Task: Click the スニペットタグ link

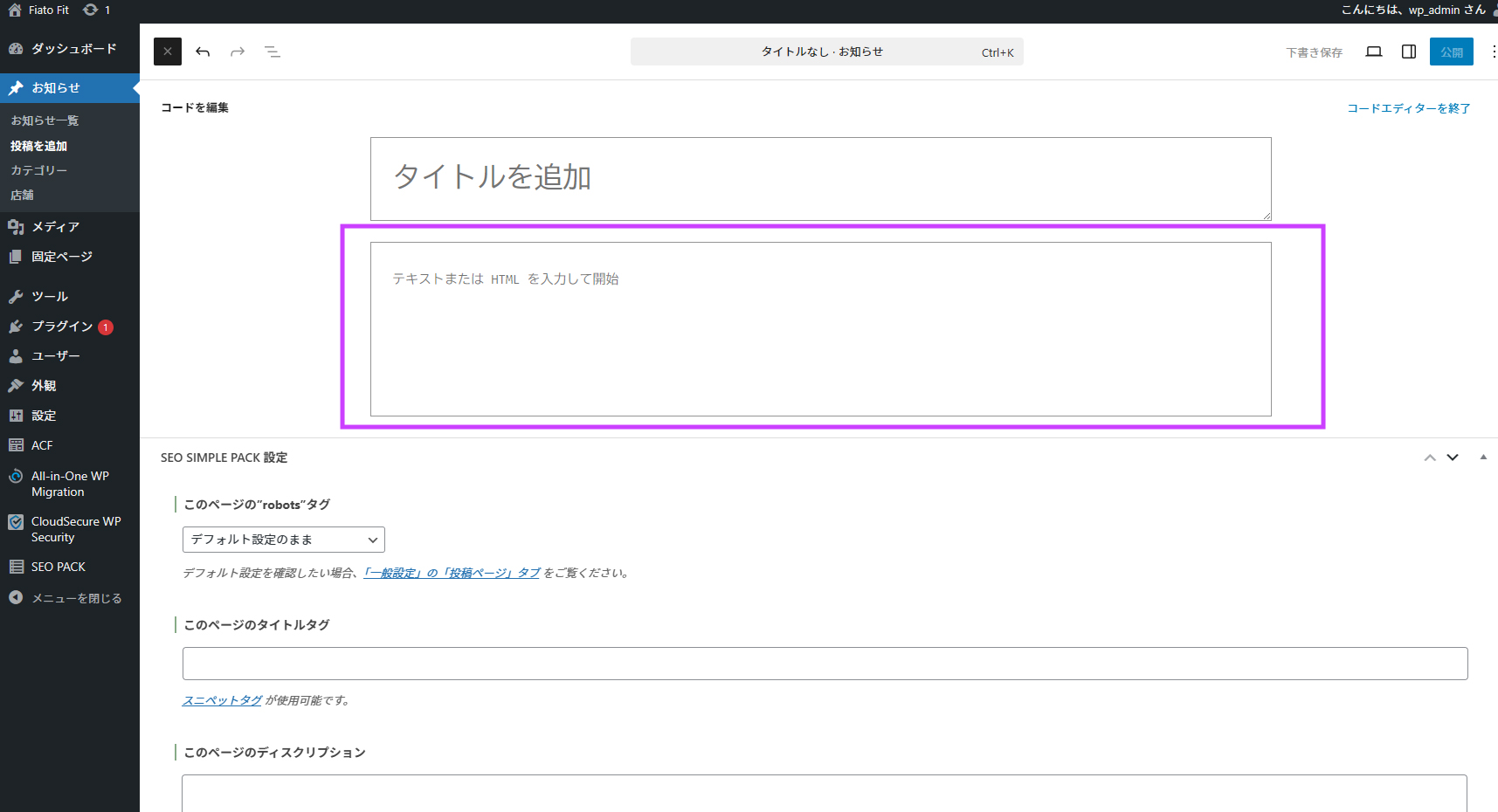Action: pos(222,700)
